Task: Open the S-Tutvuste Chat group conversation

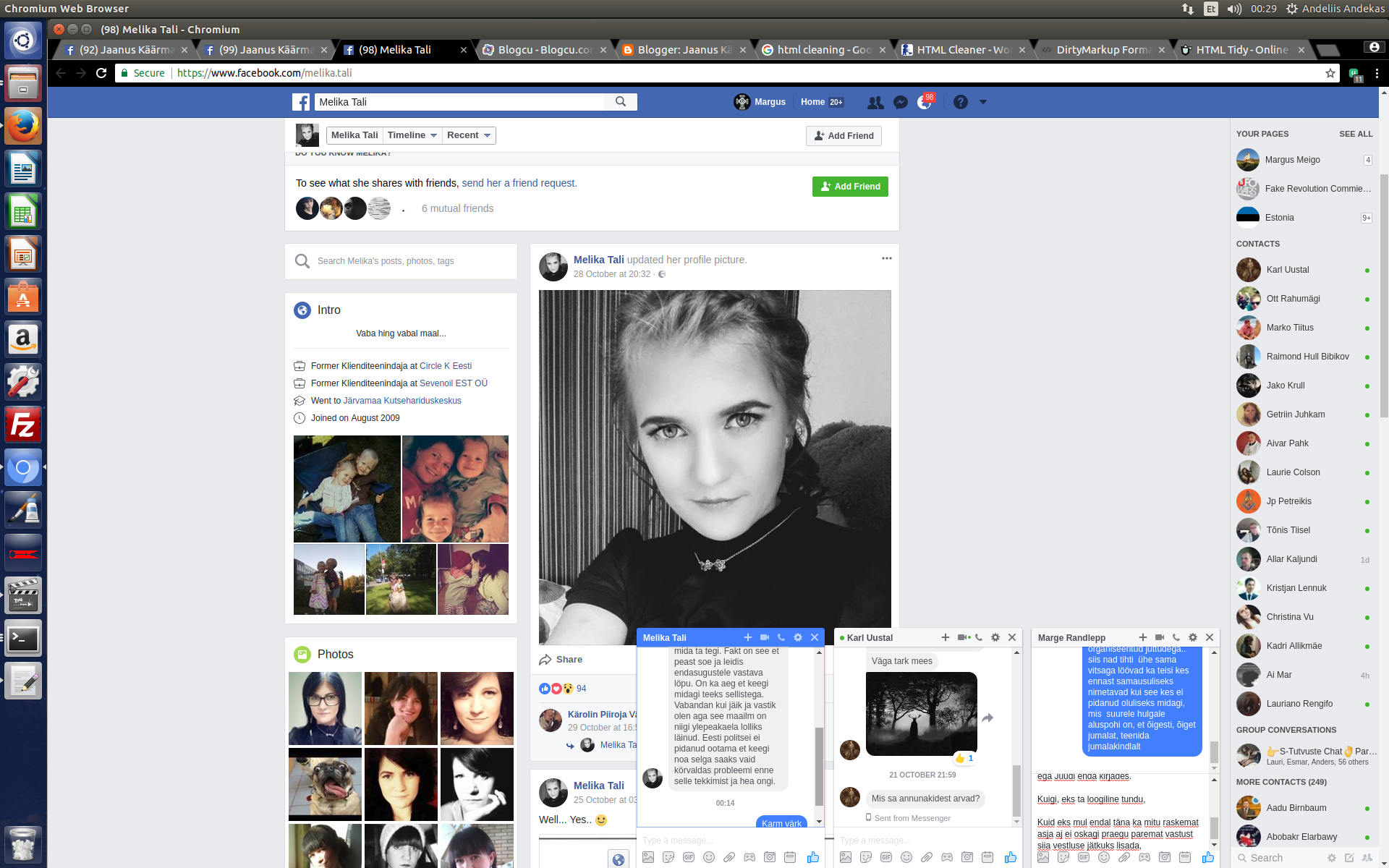Action: click(x=1306, y=756)
